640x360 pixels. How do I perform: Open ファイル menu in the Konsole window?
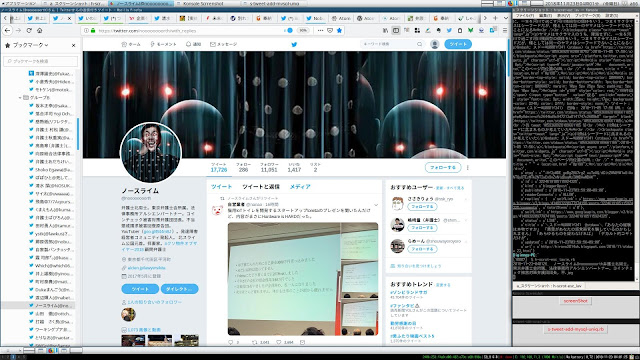[525, 15]
